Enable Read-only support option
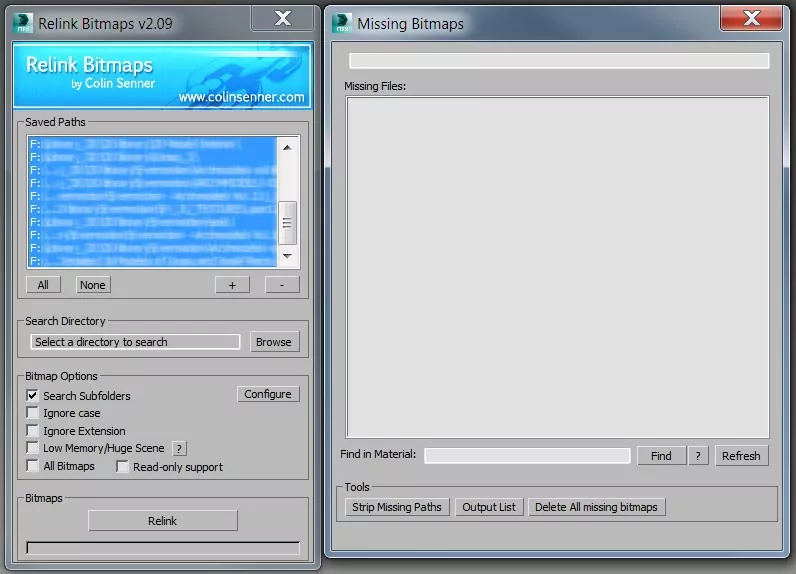796x574 pixels. 123,467
